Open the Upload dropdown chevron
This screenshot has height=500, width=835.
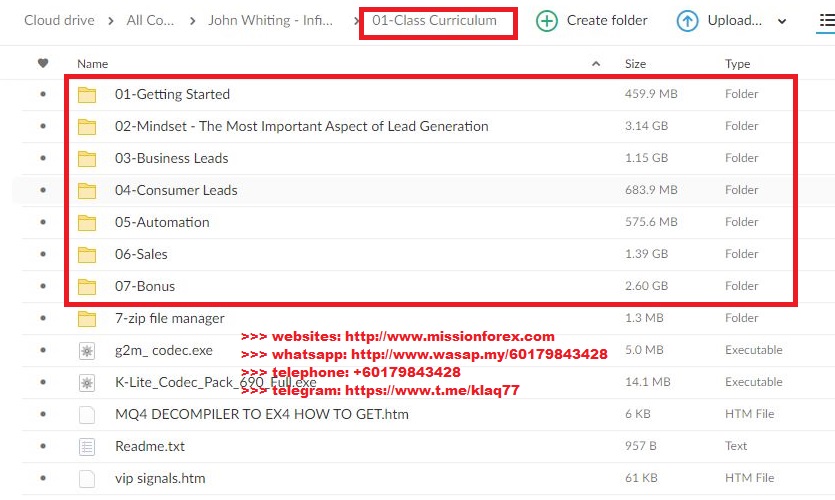(x=782, y=22)
